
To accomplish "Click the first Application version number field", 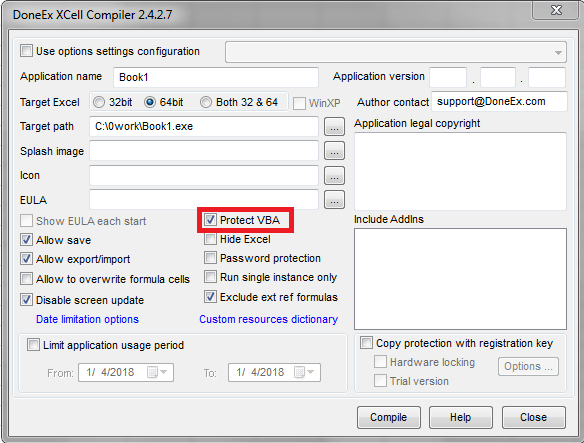I will pos(448,77).
